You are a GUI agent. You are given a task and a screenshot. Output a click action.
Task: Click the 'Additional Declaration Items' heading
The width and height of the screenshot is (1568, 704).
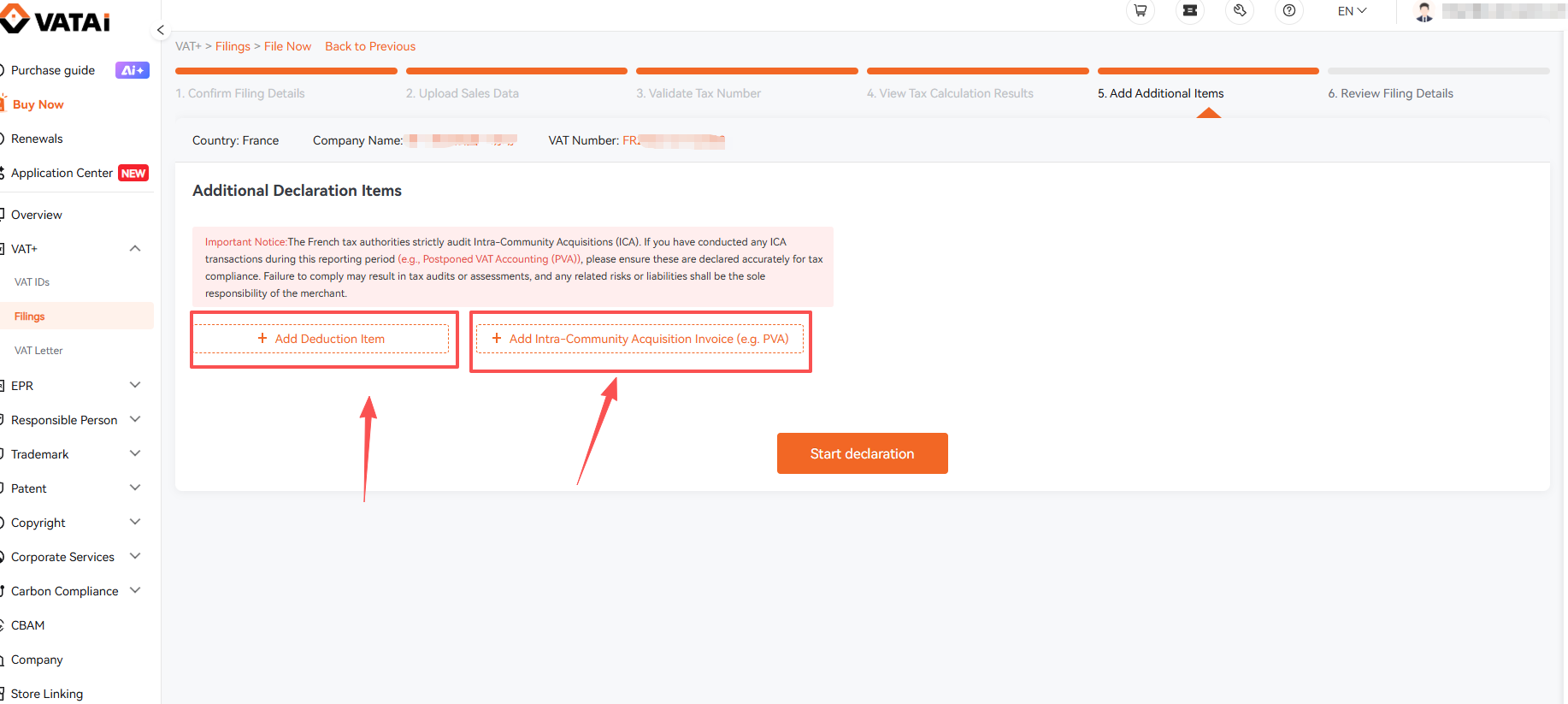297,191
